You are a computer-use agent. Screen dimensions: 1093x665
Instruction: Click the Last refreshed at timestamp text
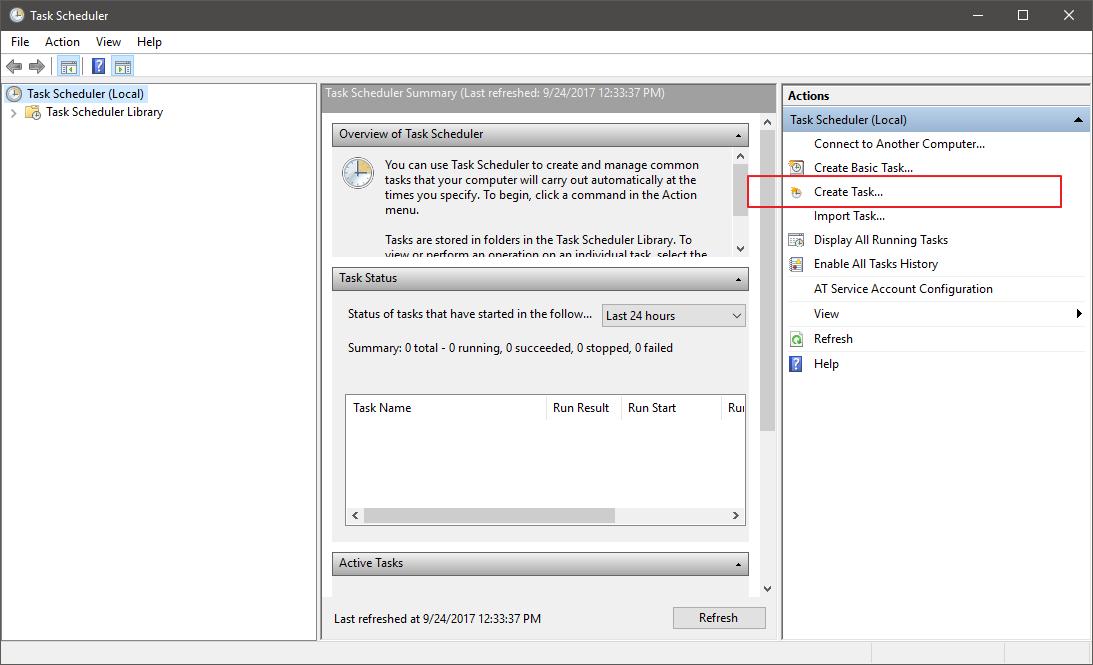pyautogui.click(x=437, y=618)
